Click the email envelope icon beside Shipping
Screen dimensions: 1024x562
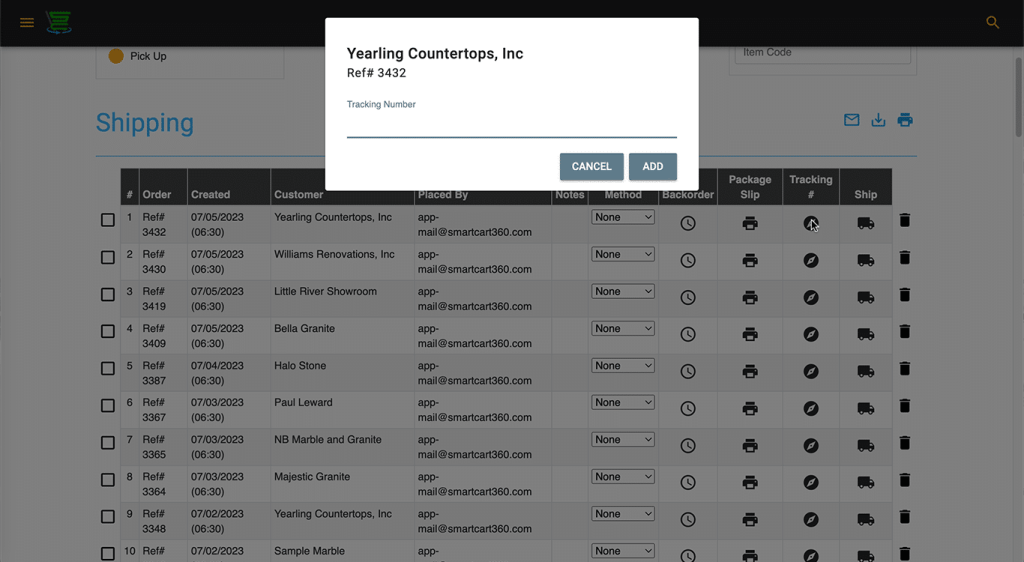[x=851, y=120]
